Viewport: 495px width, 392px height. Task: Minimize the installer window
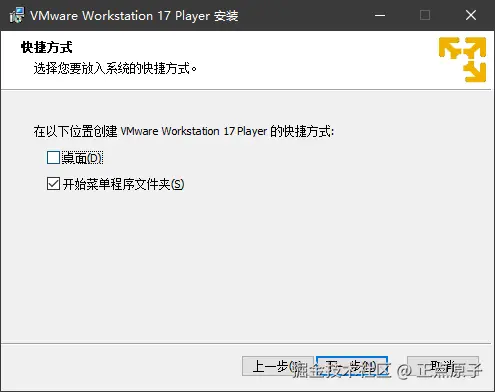coord(380,15)
